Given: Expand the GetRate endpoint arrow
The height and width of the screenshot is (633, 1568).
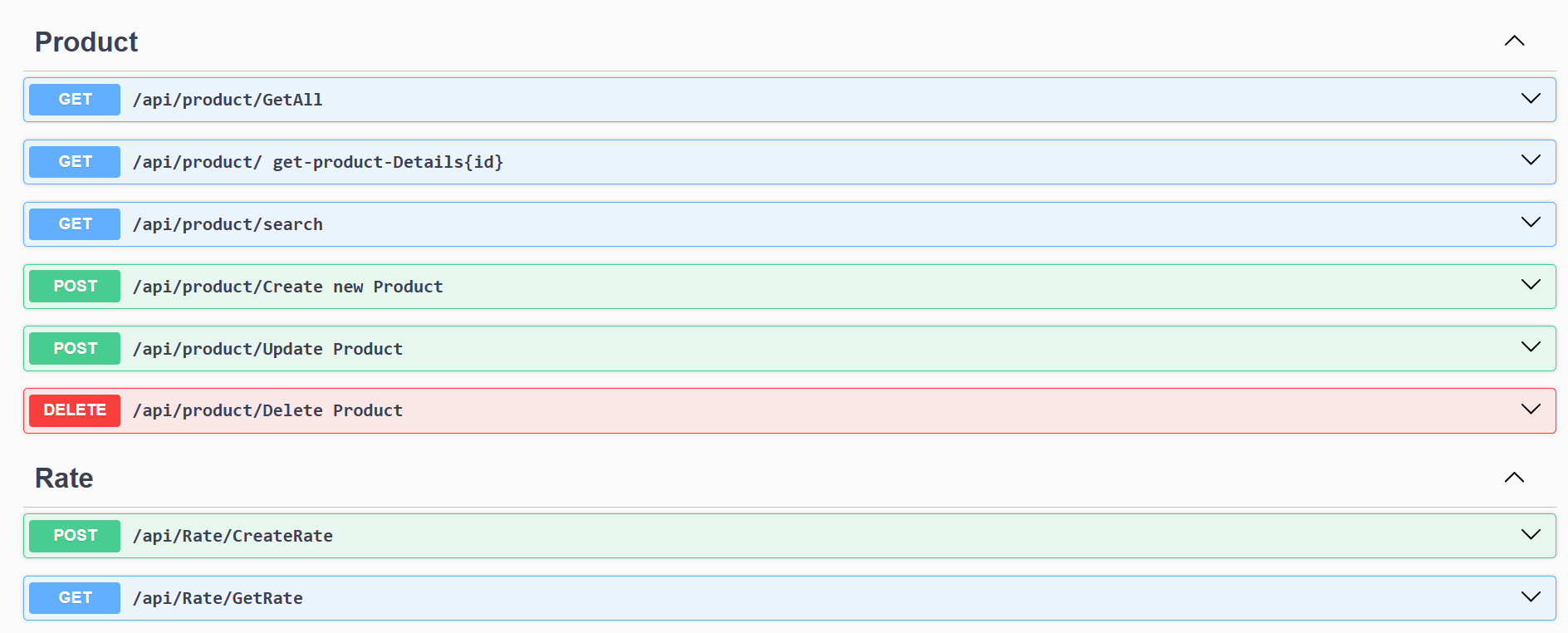Looking at the screenshot, I should pos(1530,597).
